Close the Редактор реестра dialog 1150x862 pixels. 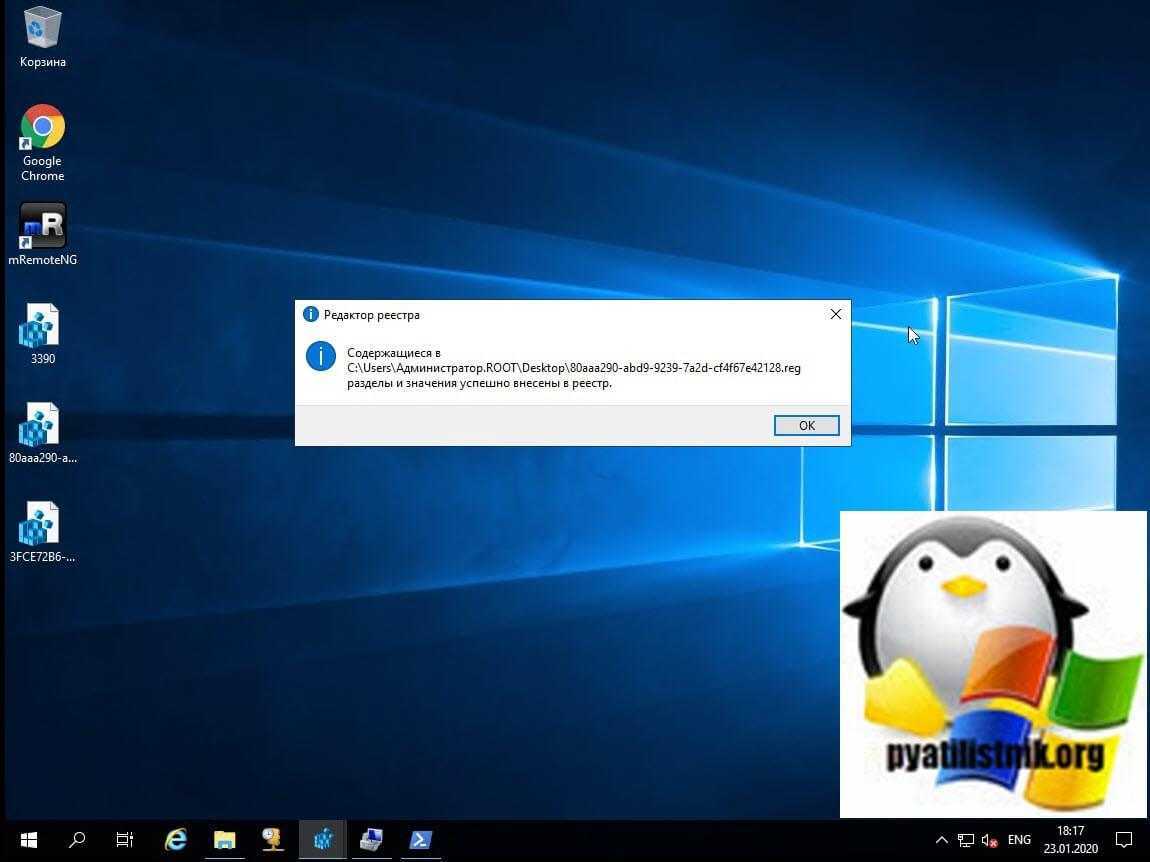pos(835,314)
